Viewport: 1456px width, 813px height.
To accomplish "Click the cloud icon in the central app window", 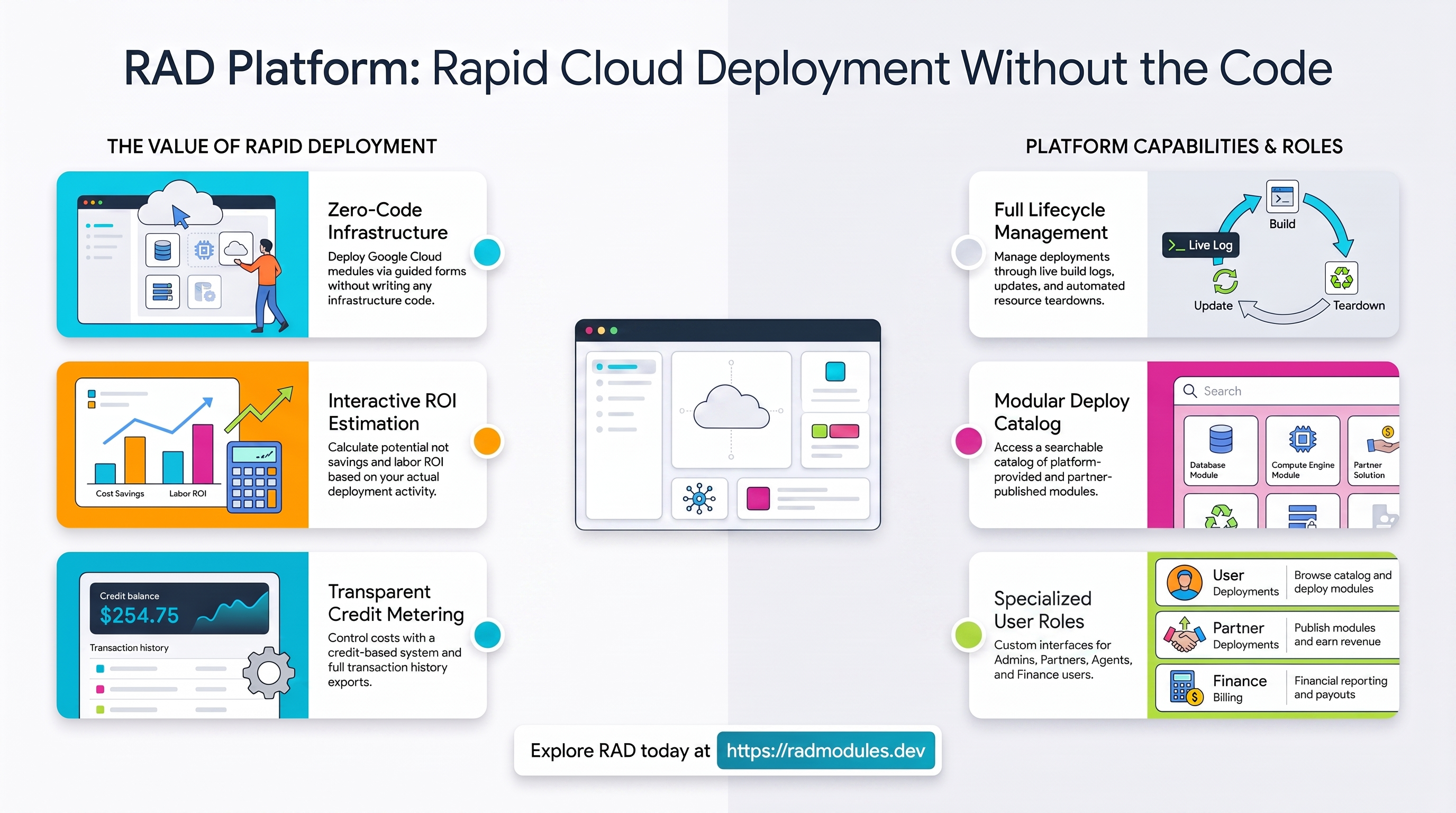I will click(731, 407).
